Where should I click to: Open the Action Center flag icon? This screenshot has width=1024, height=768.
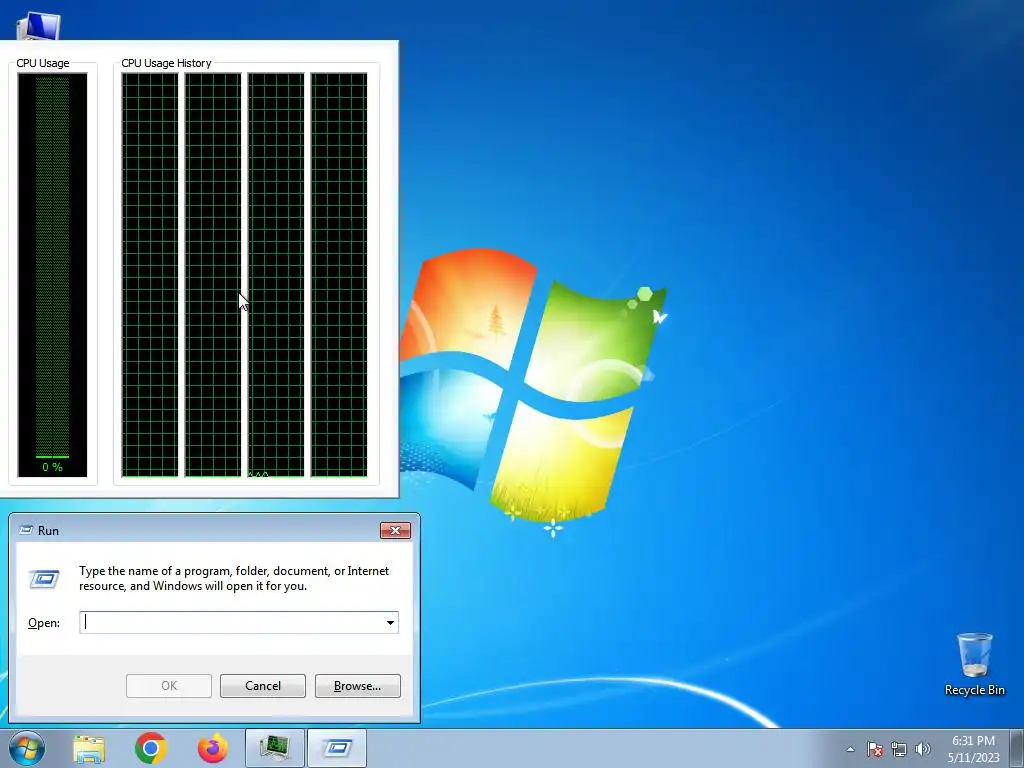click(x=874, y=749)
